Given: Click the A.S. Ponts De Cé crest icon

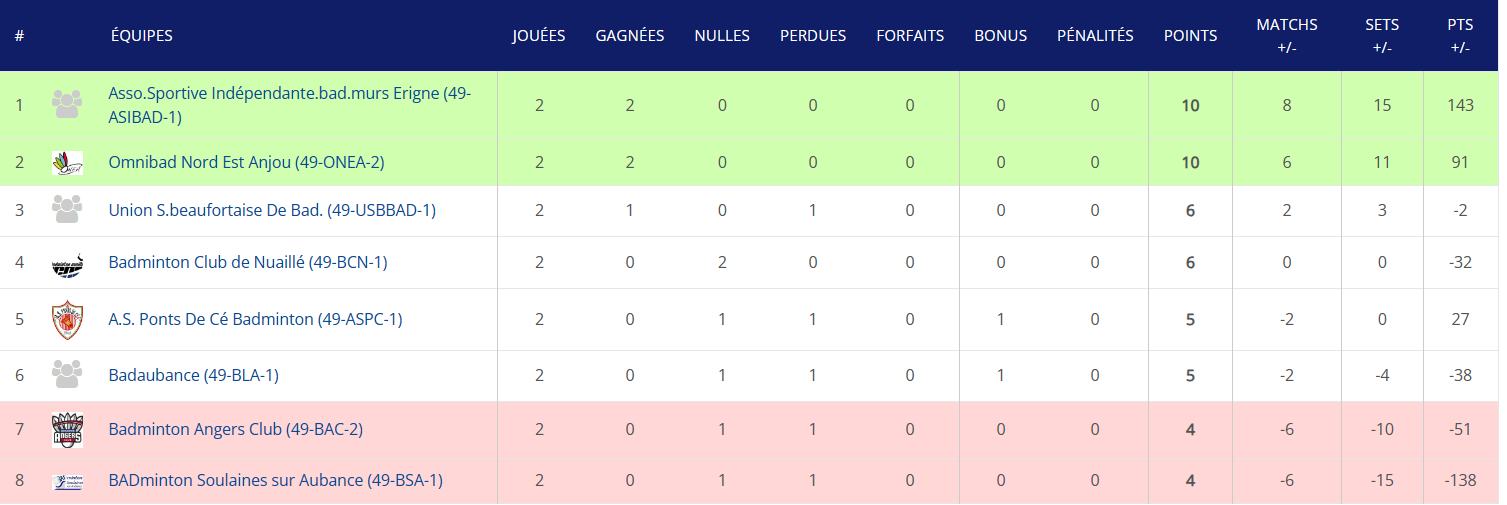Looking at the screenshot, I should pos(67,320).
